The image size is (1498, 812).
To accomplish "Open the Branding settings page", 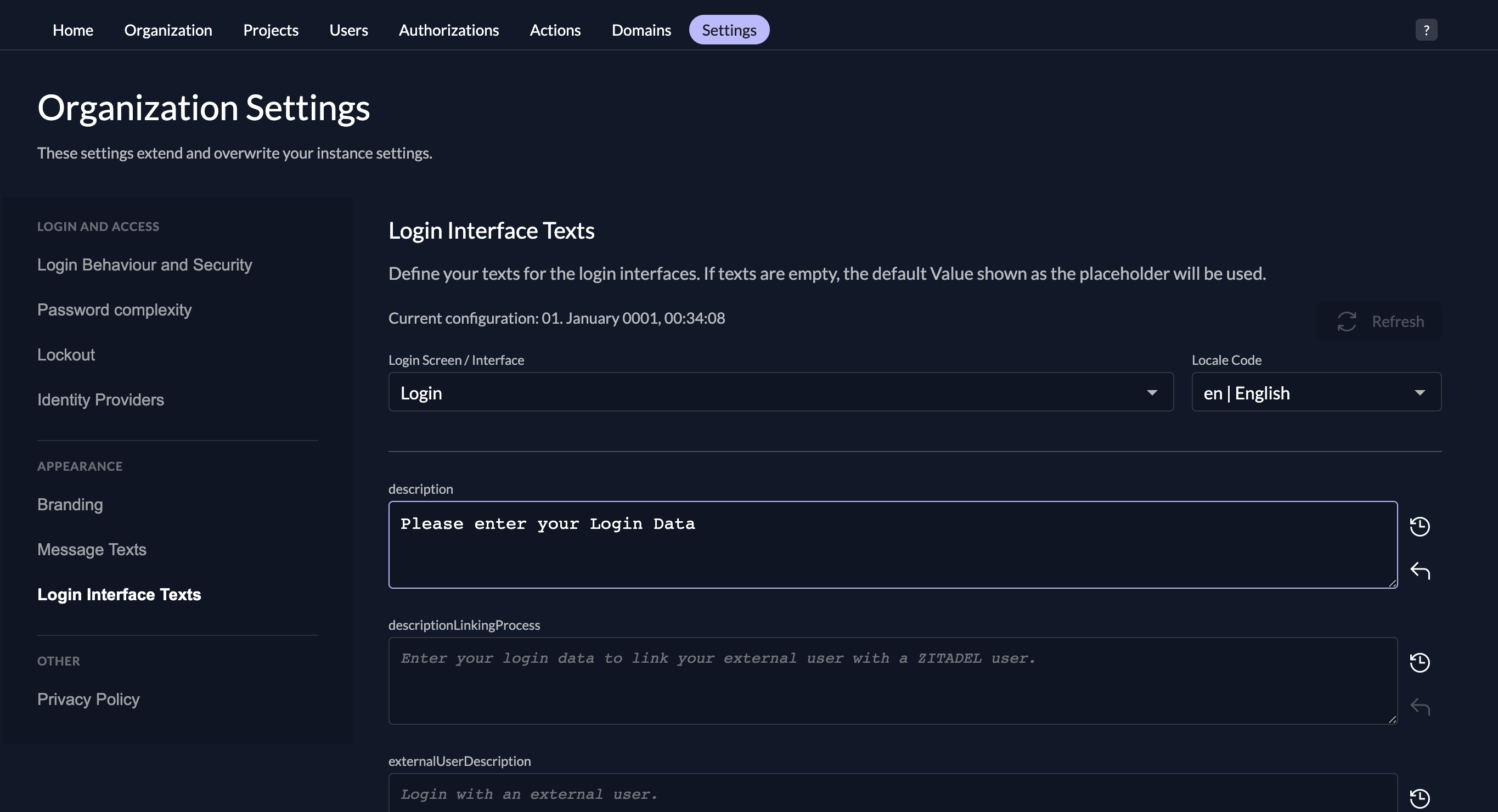I will coord(70,505).
